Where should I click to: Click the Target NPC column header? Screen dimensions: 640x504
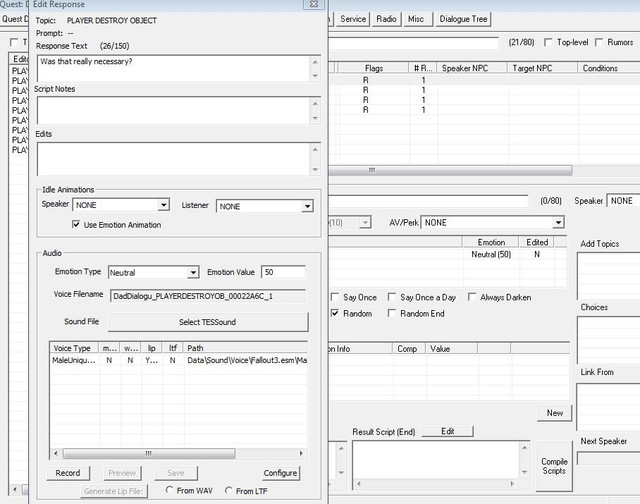click(543, 68)
